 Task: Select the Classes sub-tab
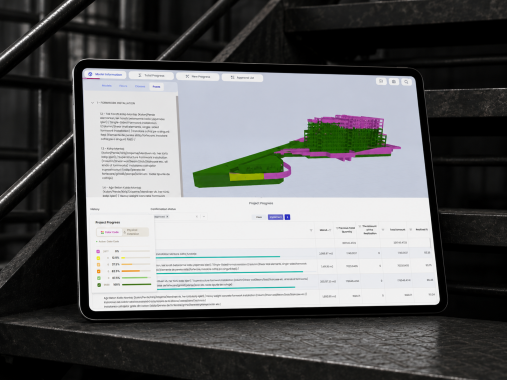[140, 86]
